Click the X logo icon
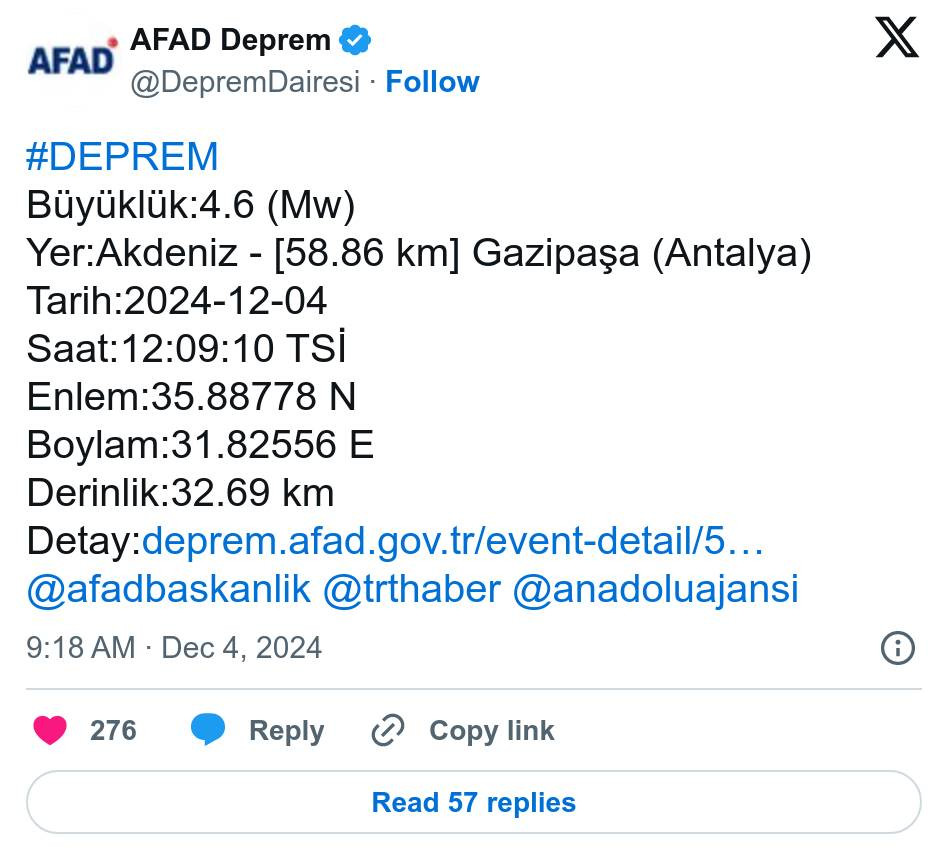 (x=896, y=38)
